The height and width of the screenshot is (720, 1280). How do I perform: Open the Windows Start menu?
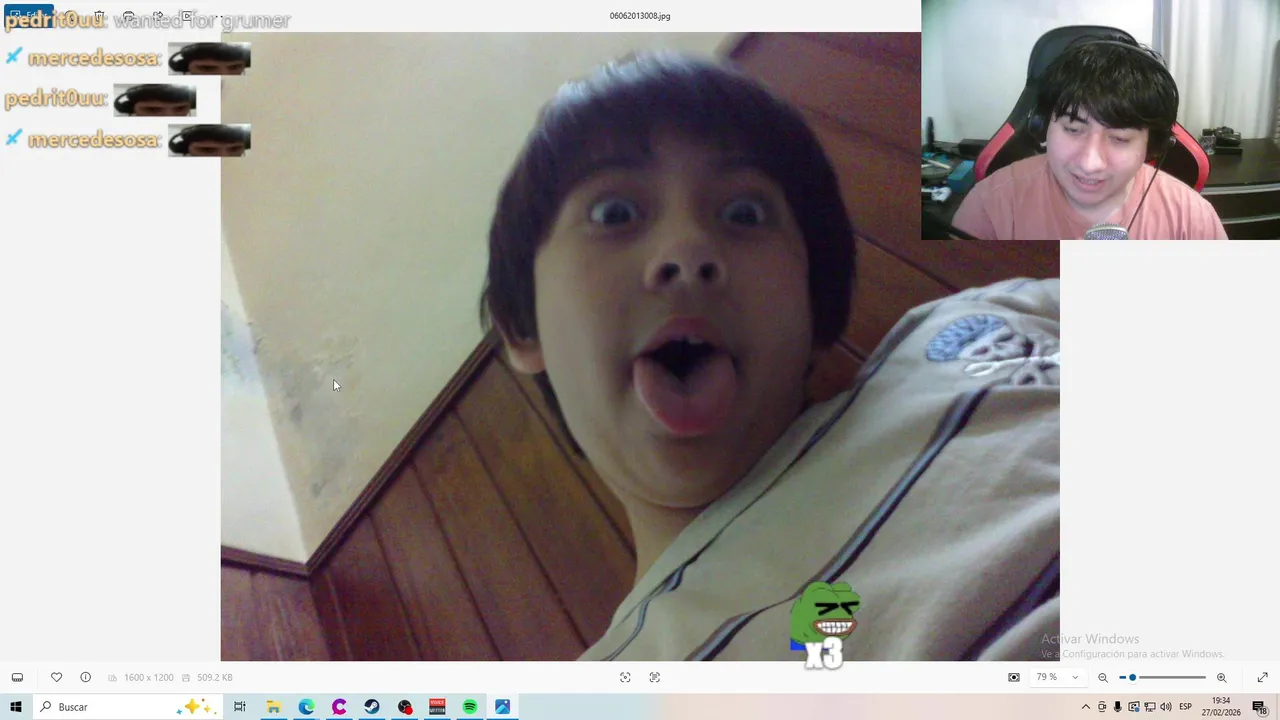[x=16, y=707]
